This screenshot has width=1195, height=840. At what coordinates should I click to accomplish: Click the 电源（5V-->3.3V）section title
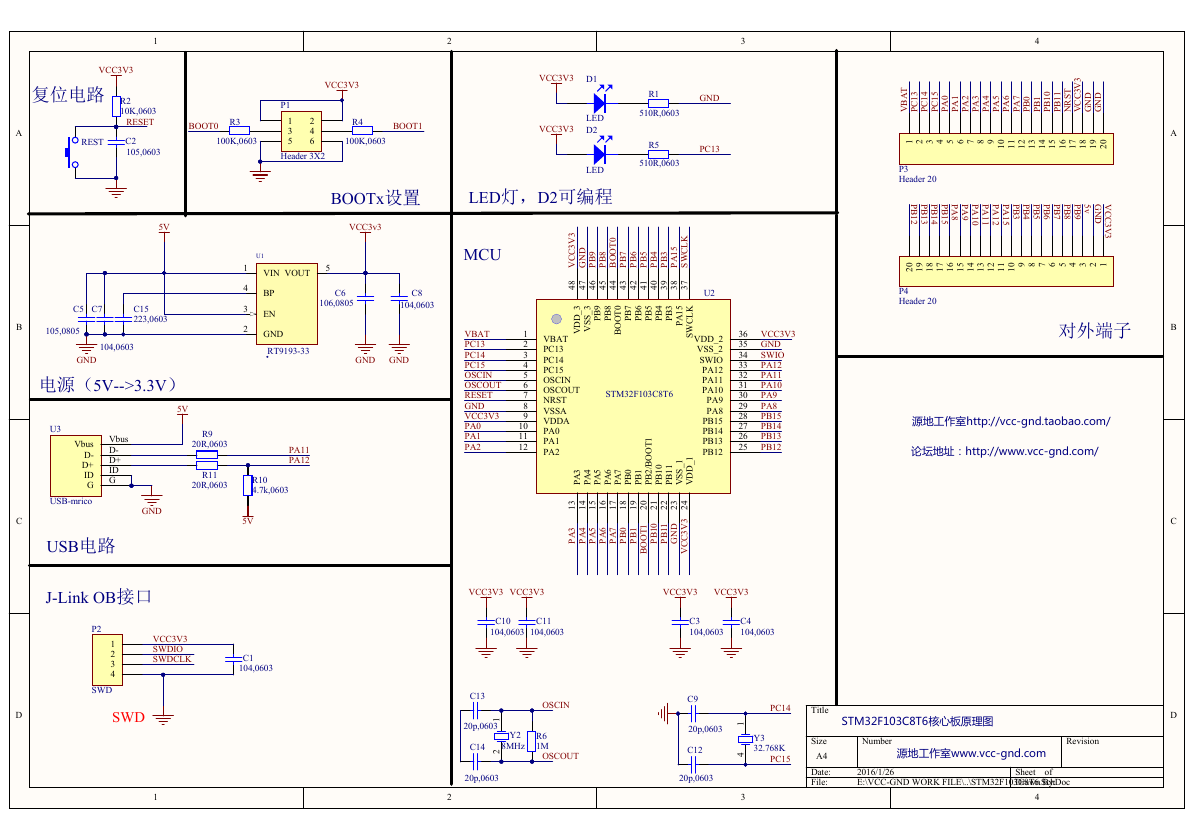(x=108, y=384)
